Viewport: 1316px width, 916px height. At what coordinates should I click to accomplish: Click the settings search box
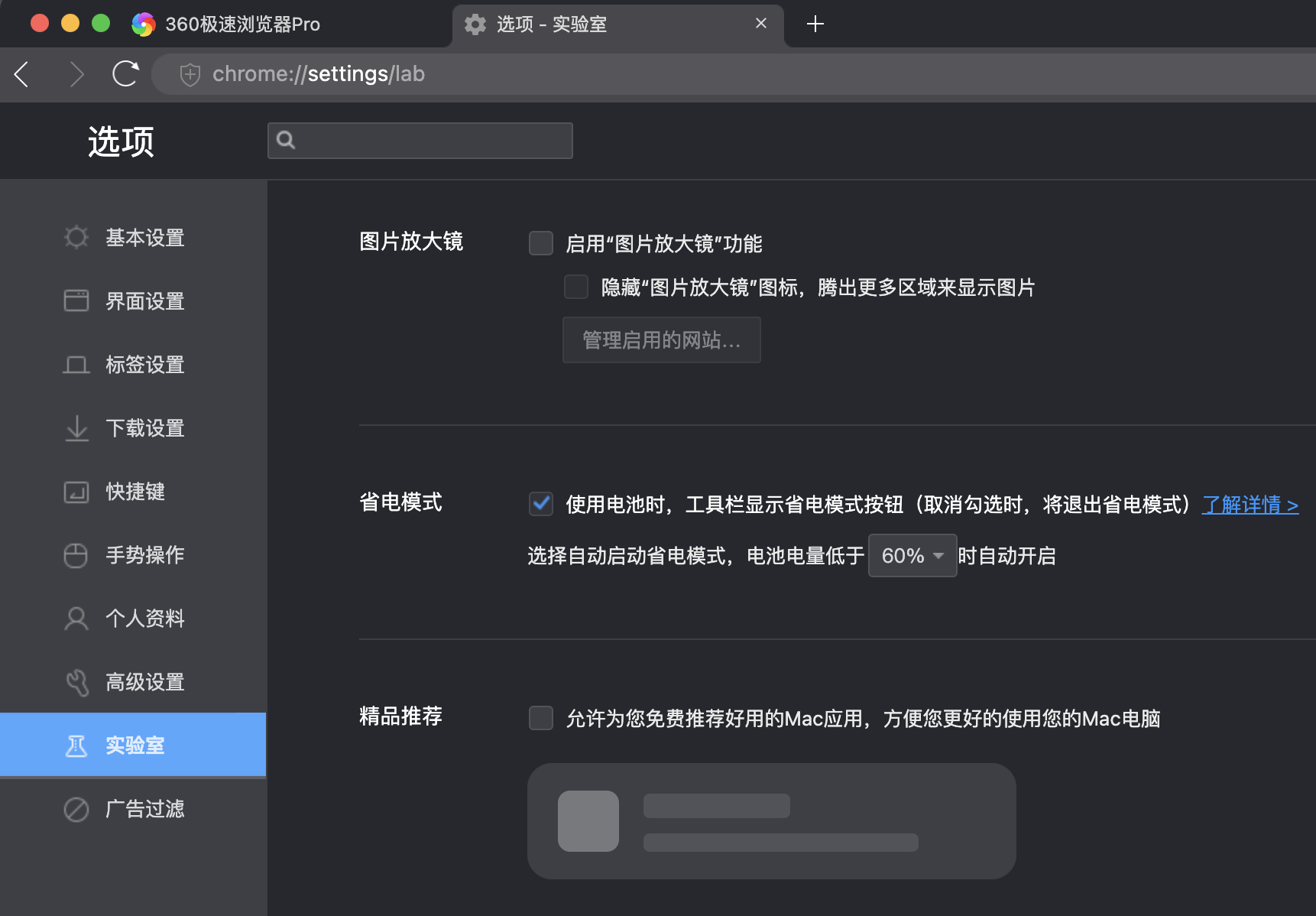coord(420,141)
